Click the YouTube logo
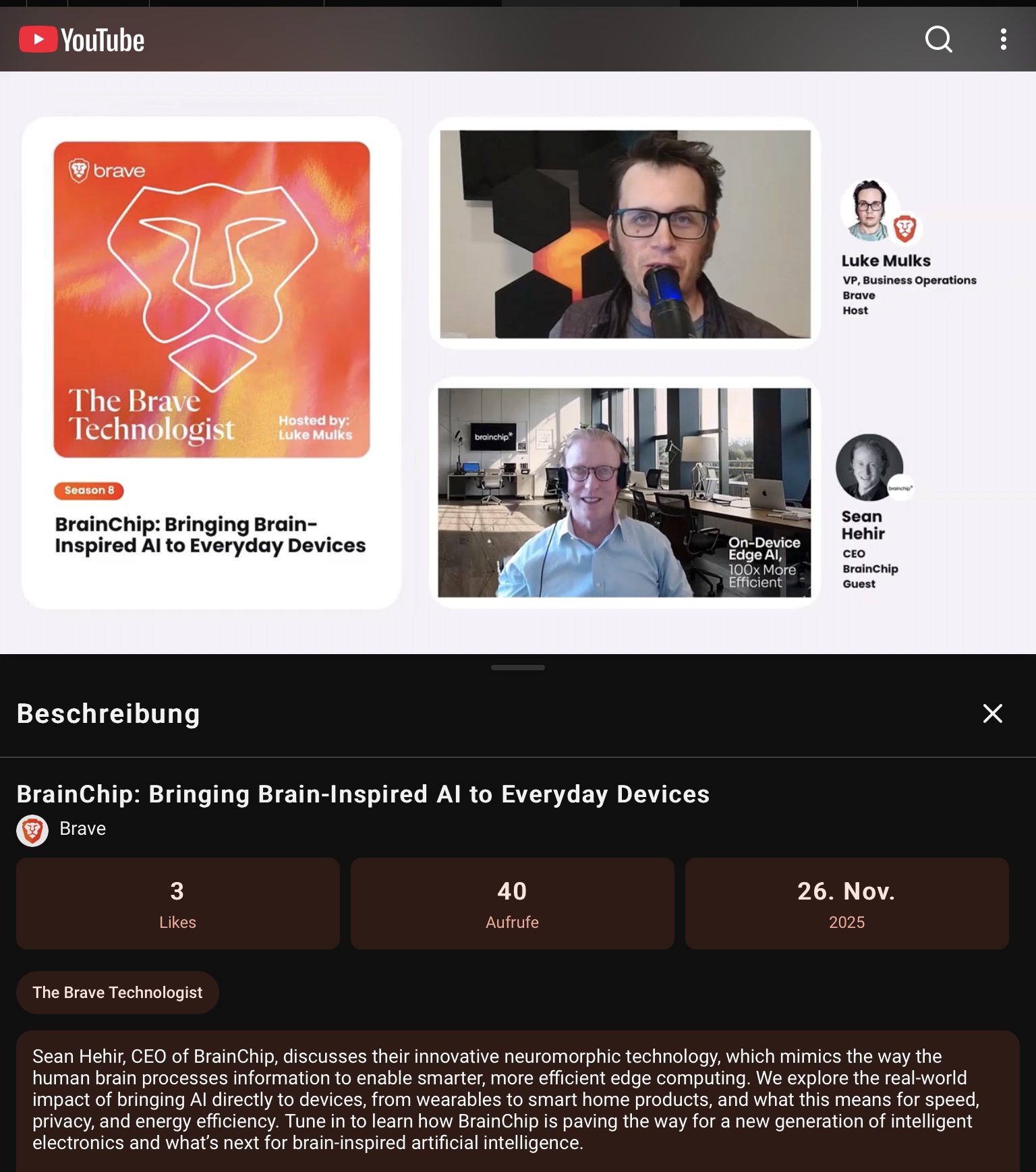Screen dimensions: 1036x1172 click(x=82, y=40)
